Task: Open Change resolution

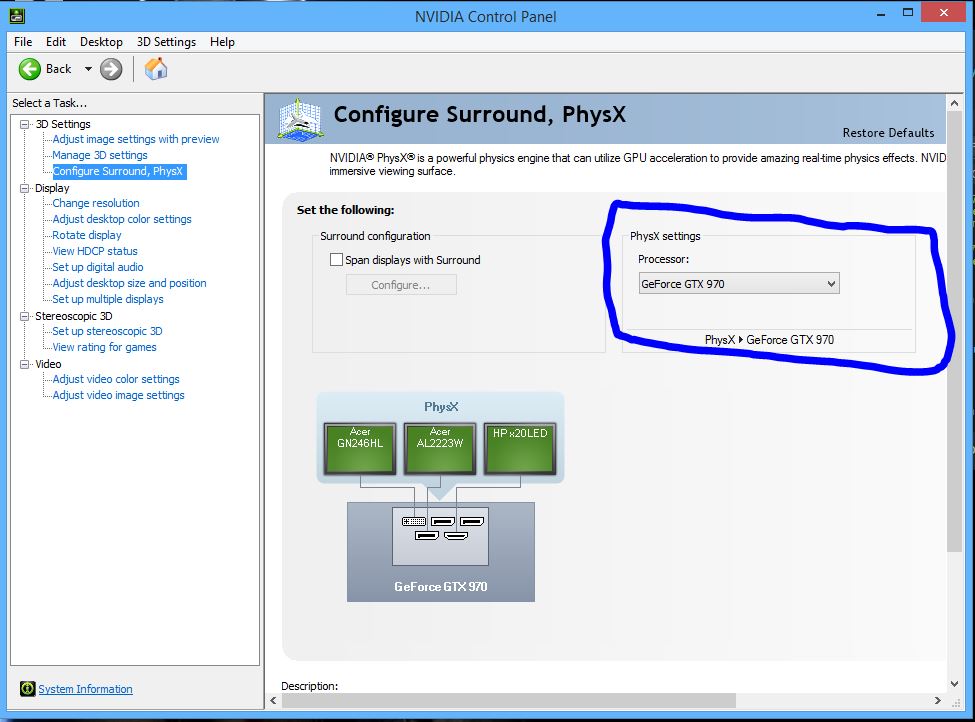Action: pyautogui.click(x=96, y=203)
